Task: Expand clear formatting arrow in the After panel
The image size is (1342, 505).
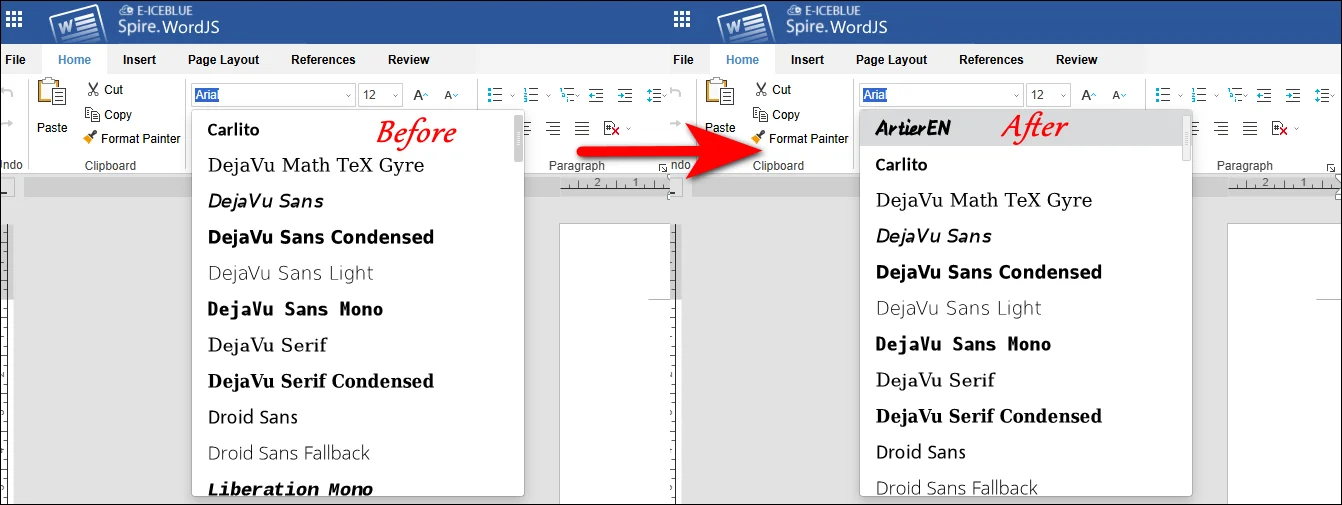Action: (x=1298, y=129)
